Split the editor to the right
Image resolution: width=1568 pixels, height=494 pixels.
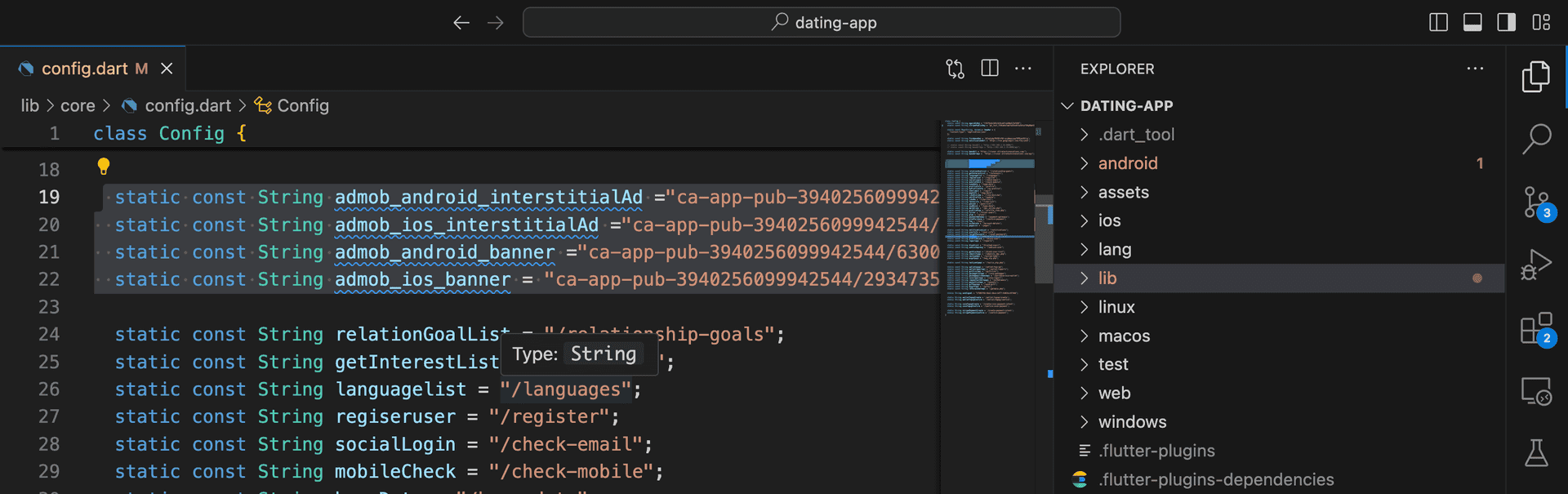[x=990, y=69]
